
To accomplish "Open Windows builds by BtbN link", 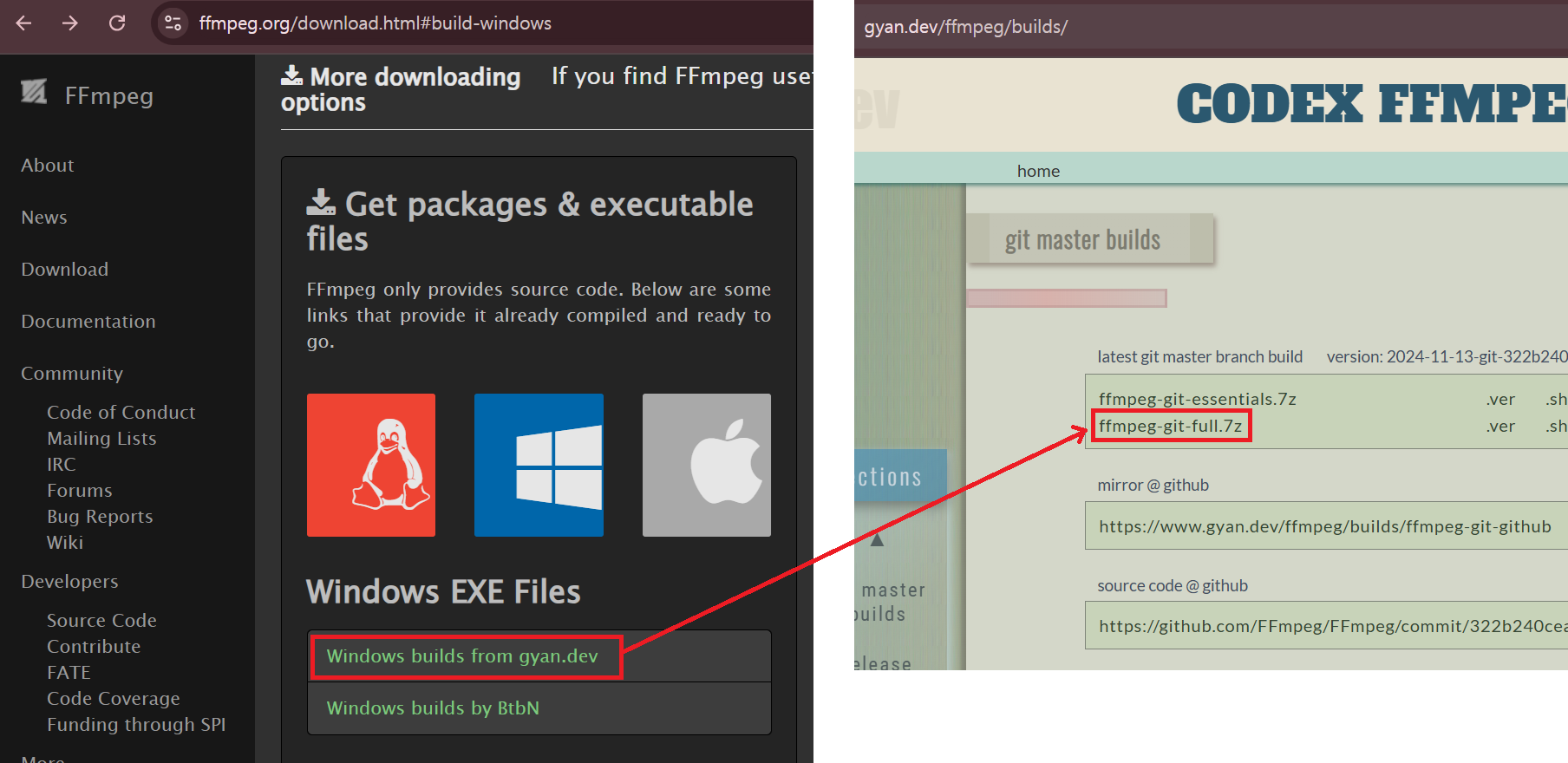I will (x=433, y=708).
